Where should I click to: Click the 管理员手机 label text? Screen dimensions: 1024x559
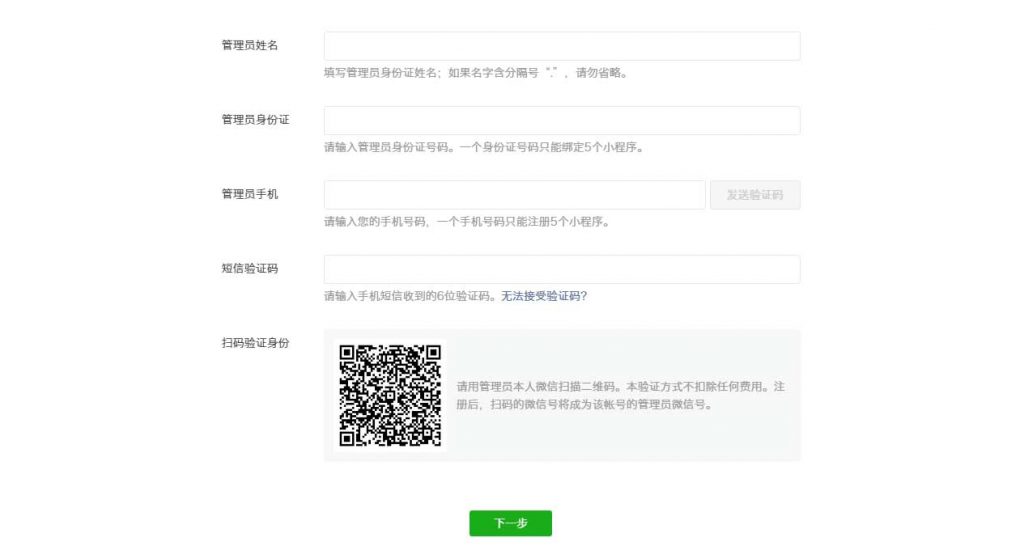(249, 194)
